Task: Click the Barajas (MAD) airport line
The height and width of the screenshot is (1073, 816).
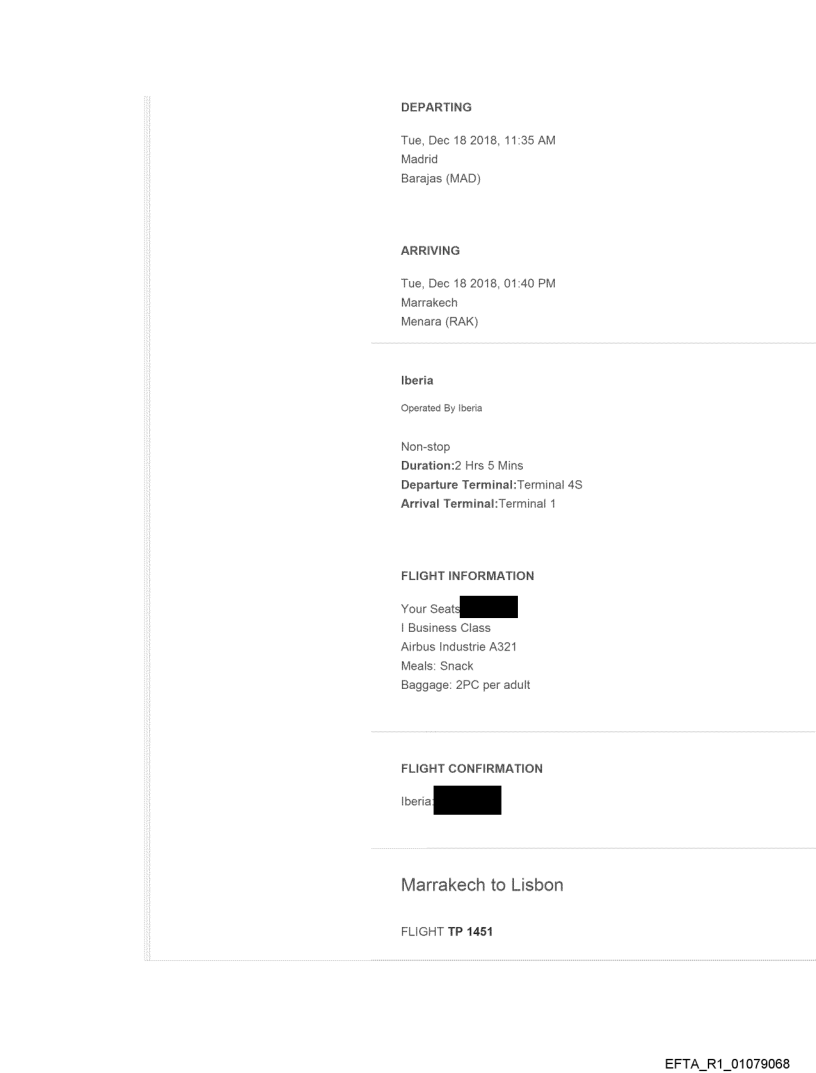Action: coord(441,179)
